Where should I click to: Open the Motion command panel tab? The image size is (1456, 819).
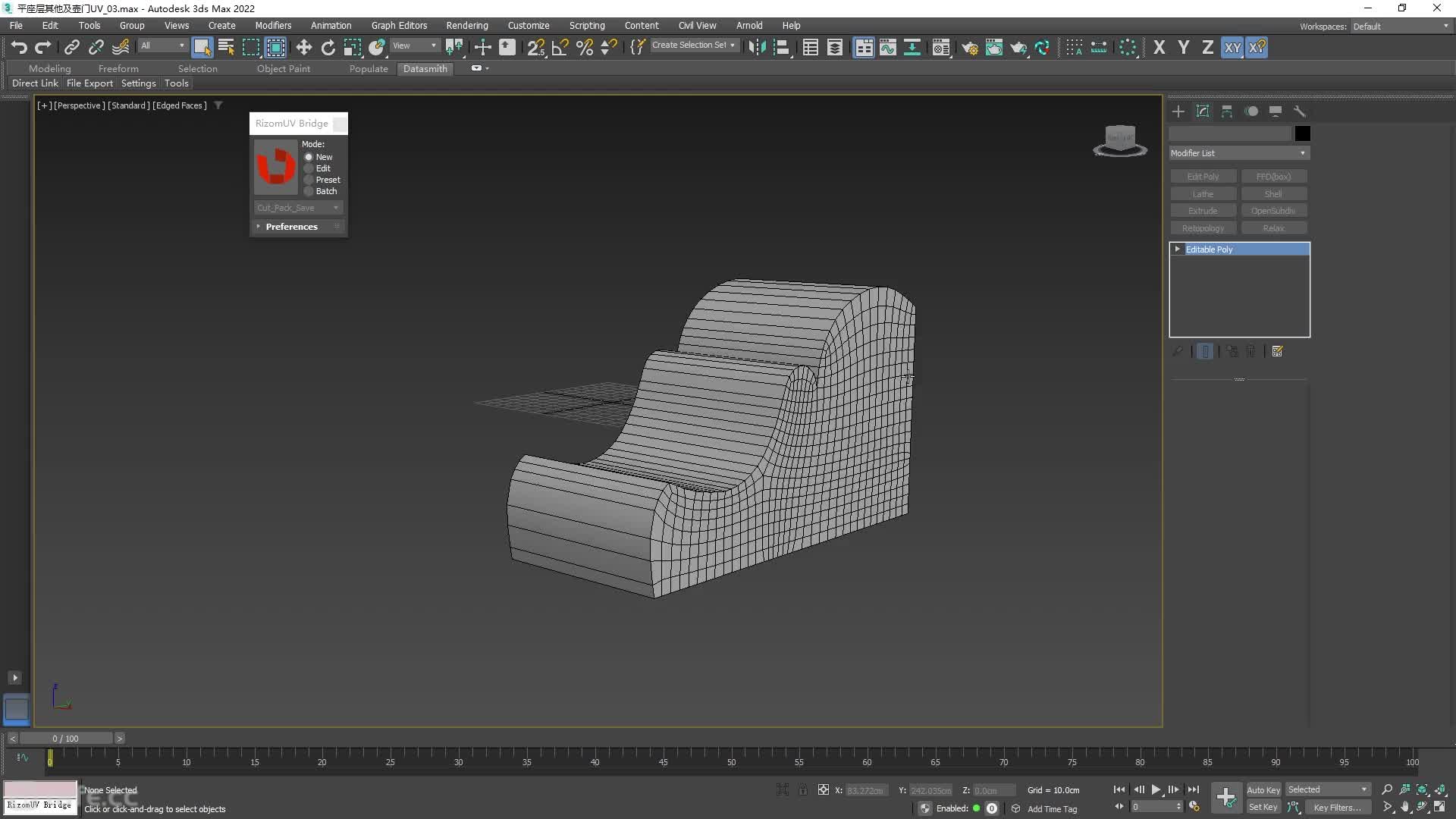[1251, 111]
